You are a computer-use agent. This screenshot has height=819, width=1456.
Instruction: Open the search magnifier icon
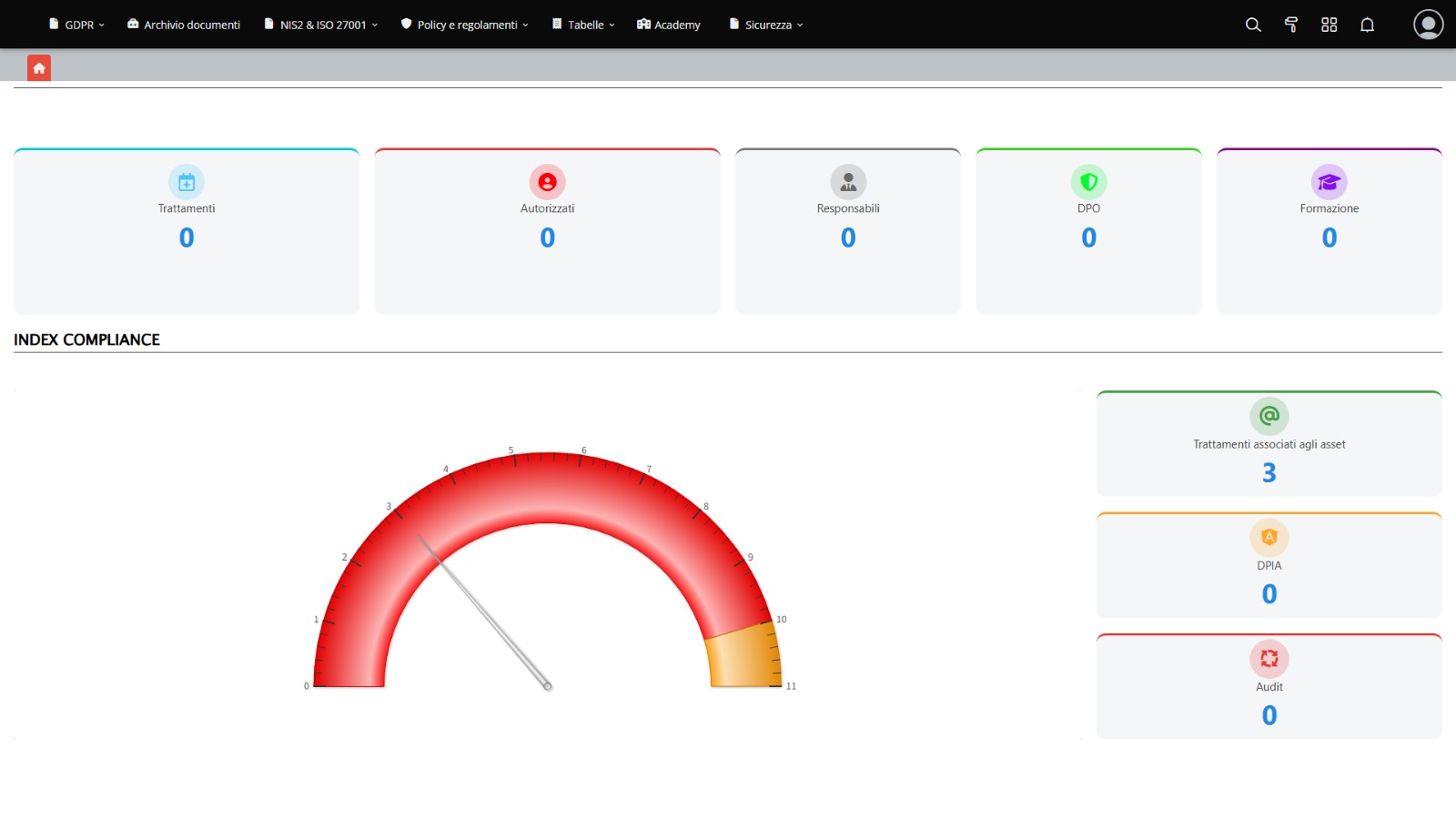point(1253,25)
